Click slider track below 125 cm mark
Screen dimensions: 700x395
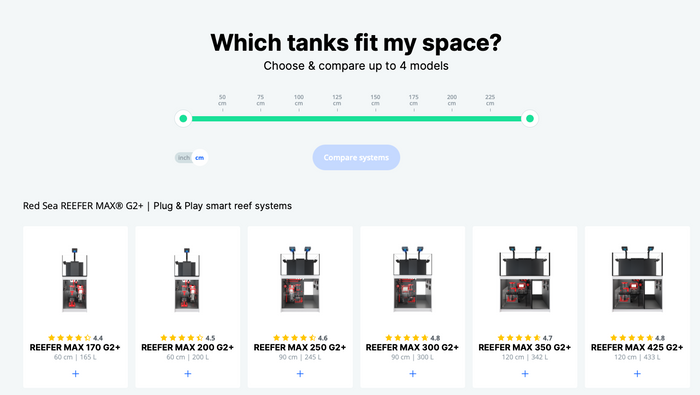pos(337,119)
